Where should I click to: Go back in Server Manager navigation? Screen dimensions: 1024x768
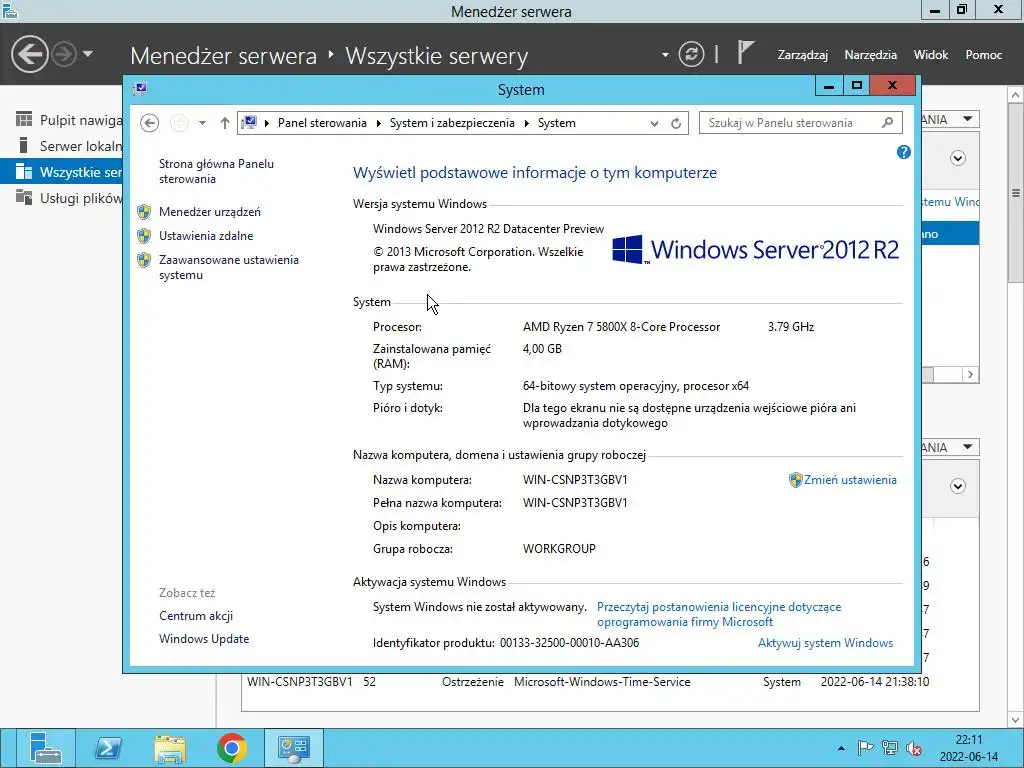click(x=29, y=54)
